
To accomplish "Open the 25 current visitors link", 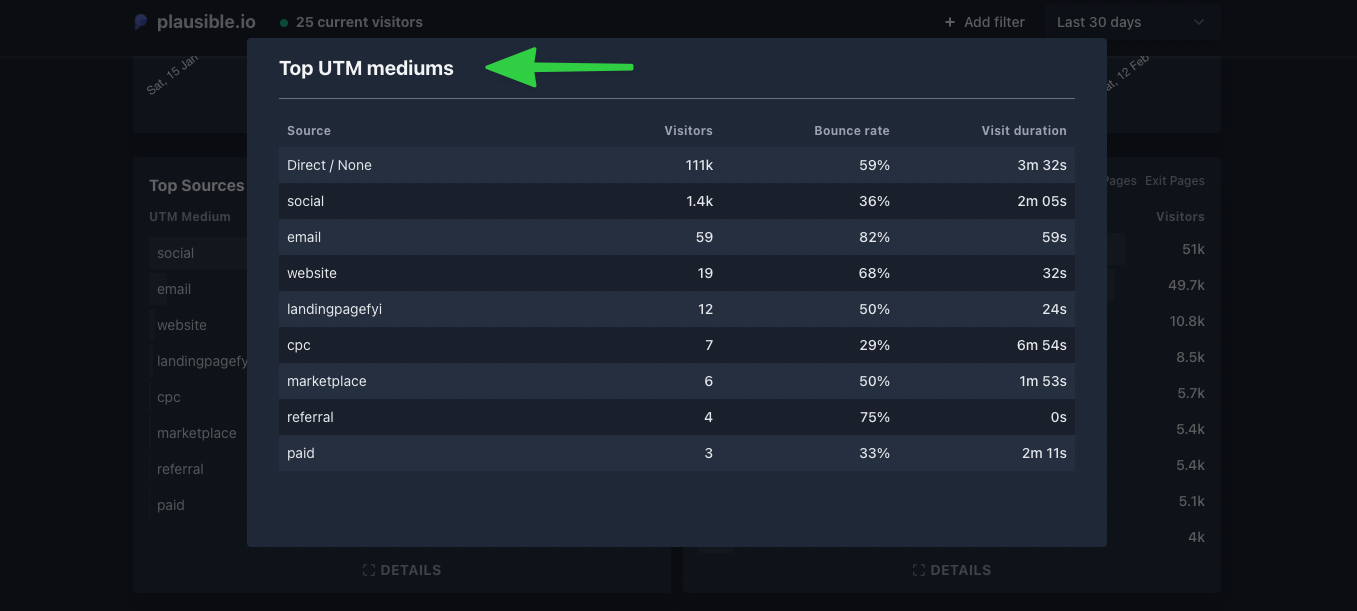I will click(359, 22).
